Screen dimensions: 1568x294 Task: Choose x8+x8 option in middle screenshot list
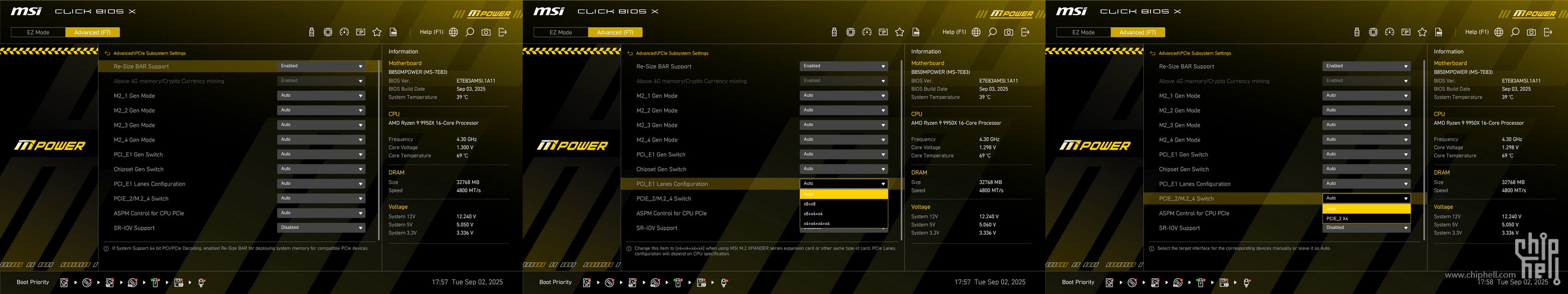click(x=844, y=204)
